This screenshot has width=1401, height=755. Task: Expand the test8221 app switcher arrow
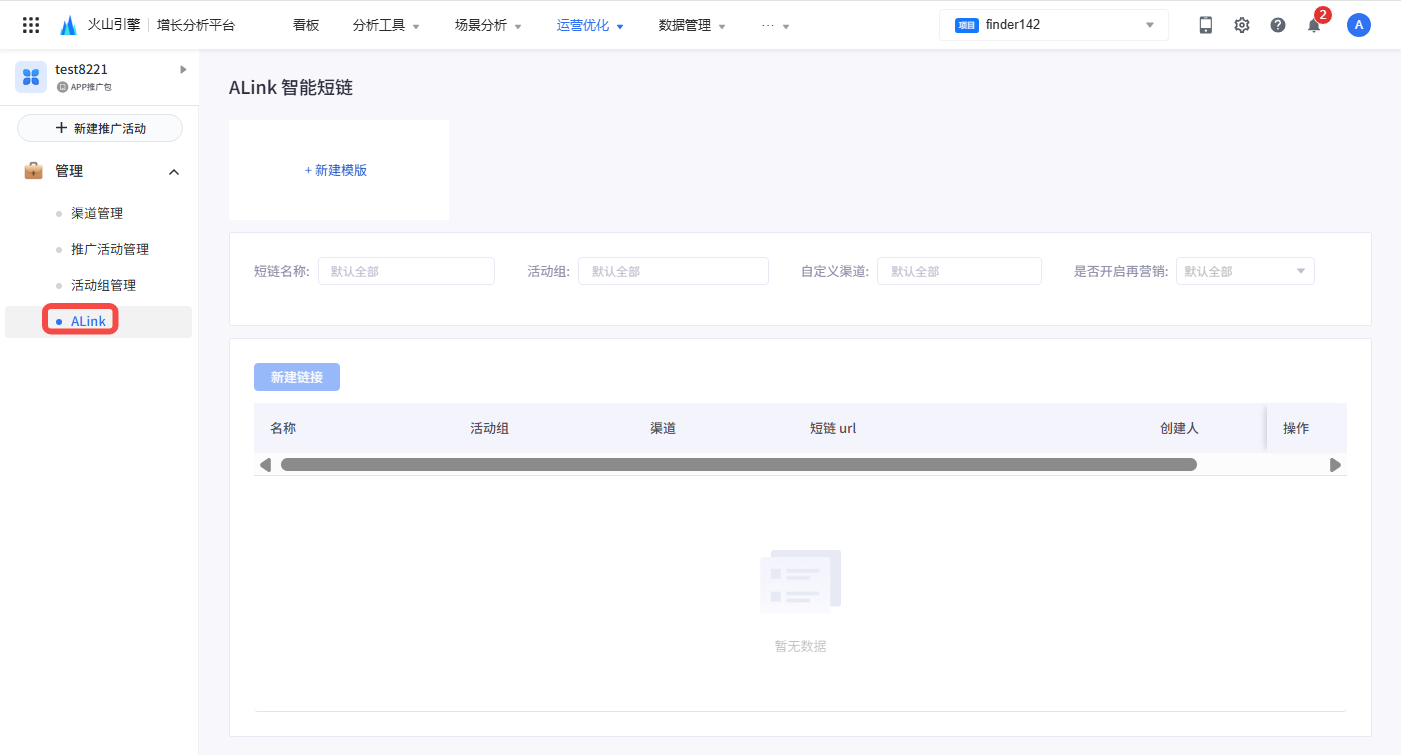(x=183, y=69)
